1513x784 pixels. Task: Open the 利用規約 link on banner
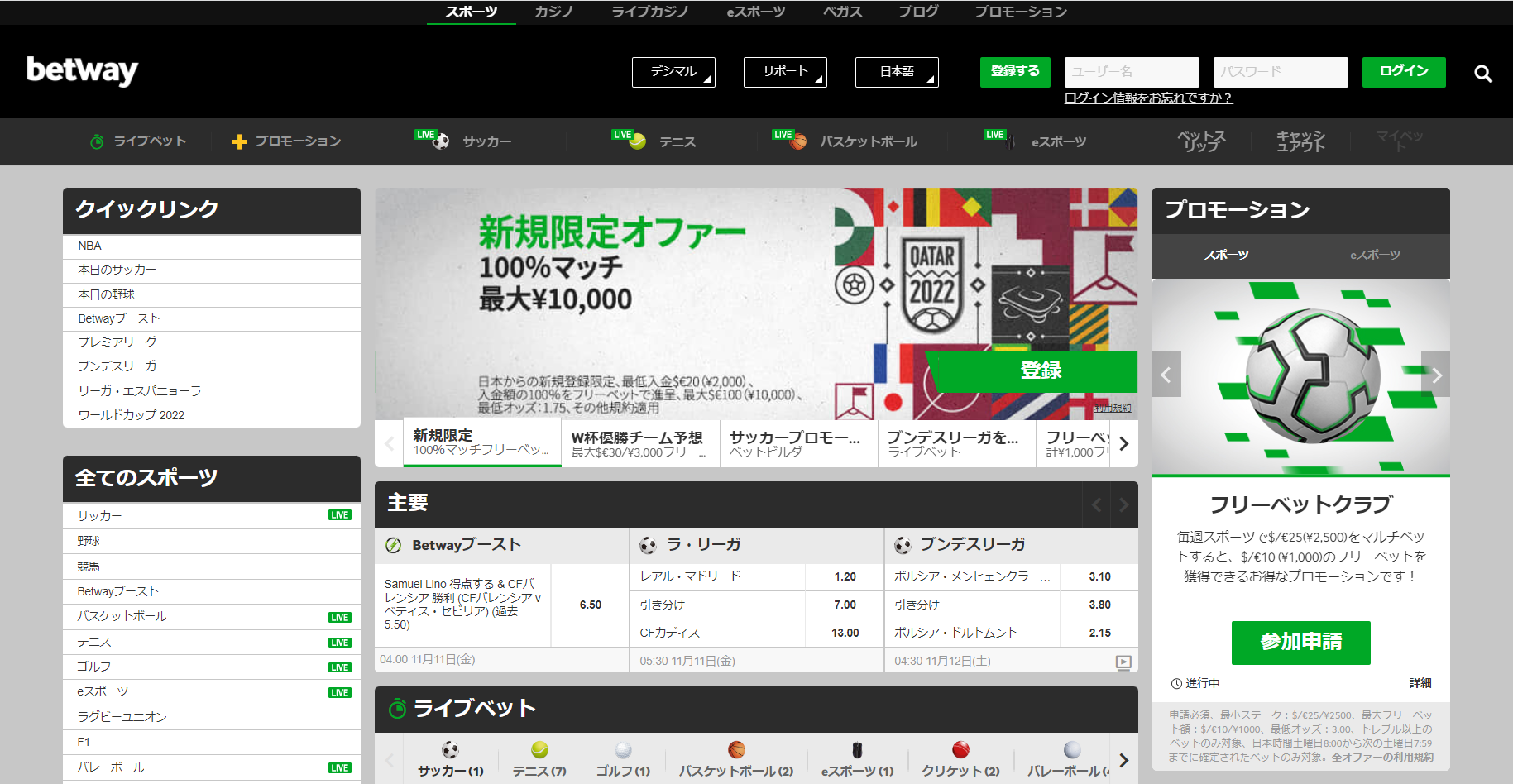[1113, 408]
